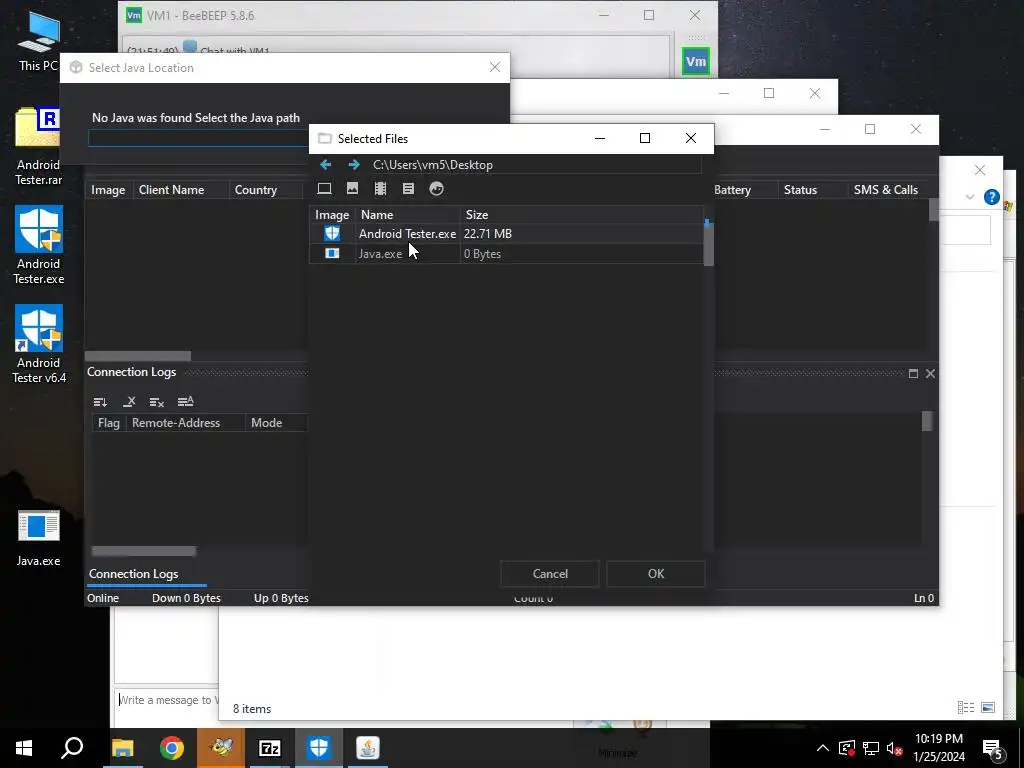
Task: Click the Selected Files list vertical scrollbar
Action: tap(708, 243)
